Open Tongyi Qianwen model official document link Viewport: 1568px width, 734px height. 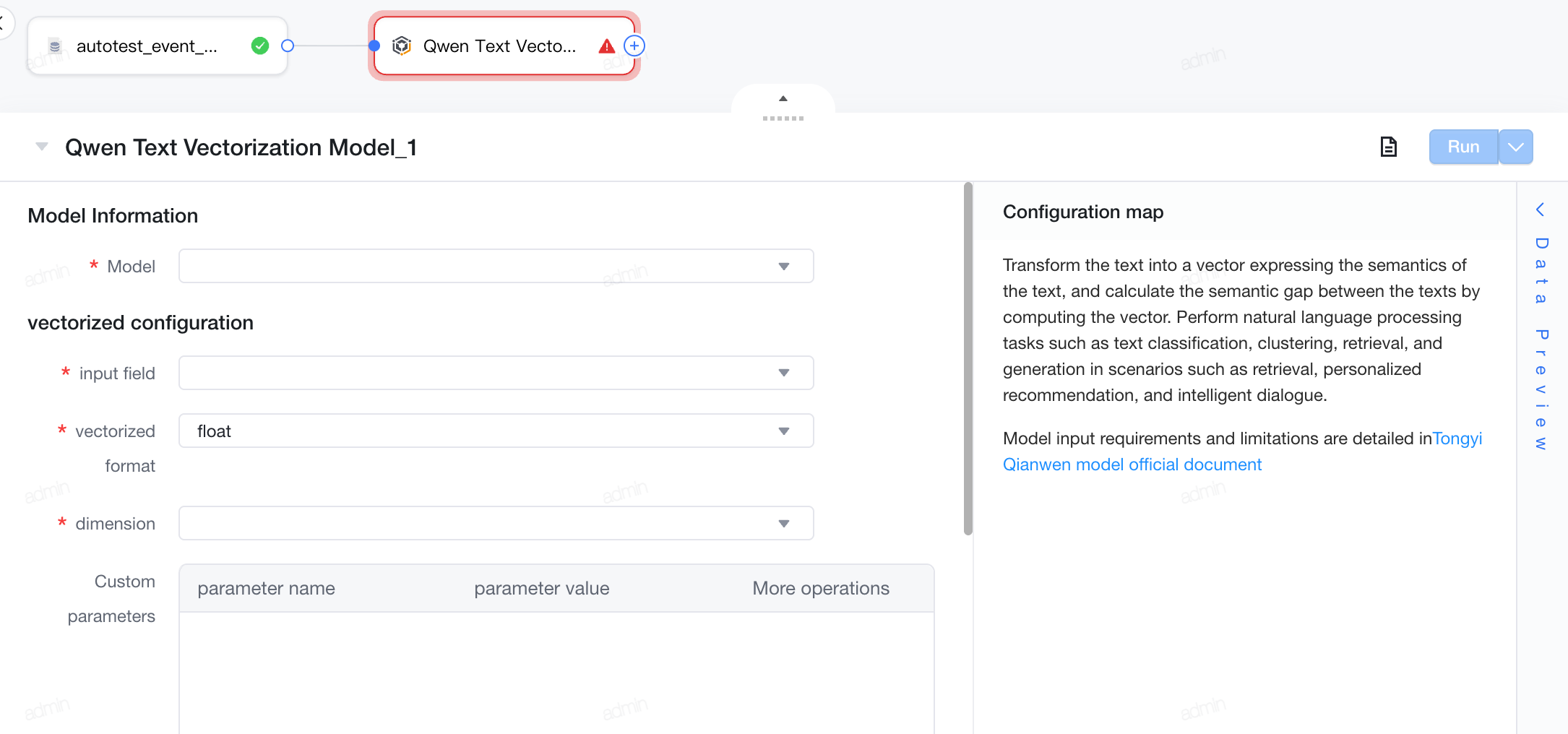click(1242, 452)
